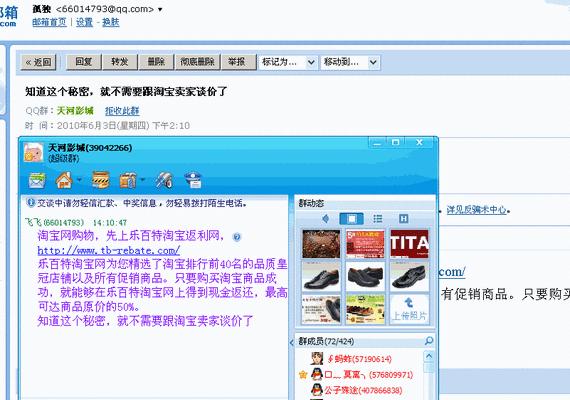The width and height of the screenshot is (570, 400).
Task: Click email subject 知道这个秘密 title
Action: click(126, 91)
